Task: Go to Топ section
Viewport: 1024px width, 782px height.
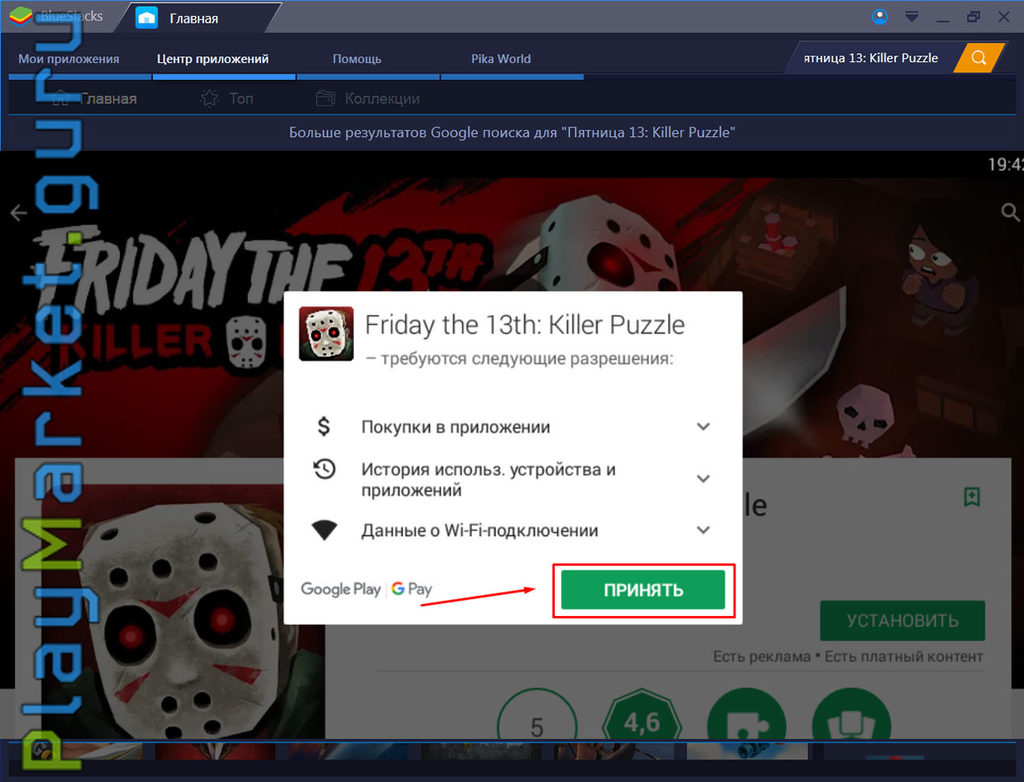Action: pos(227,98)
